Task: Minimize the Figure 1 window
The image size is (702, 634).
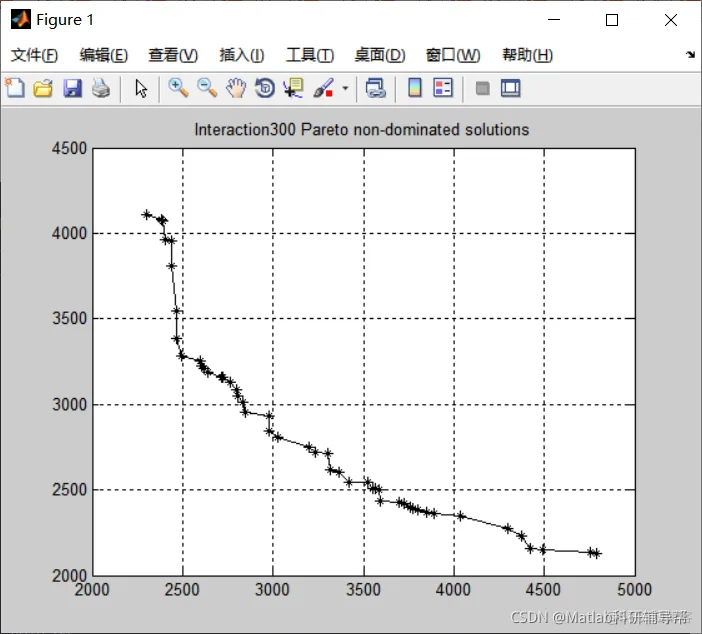Action: [x=554, y=20]
